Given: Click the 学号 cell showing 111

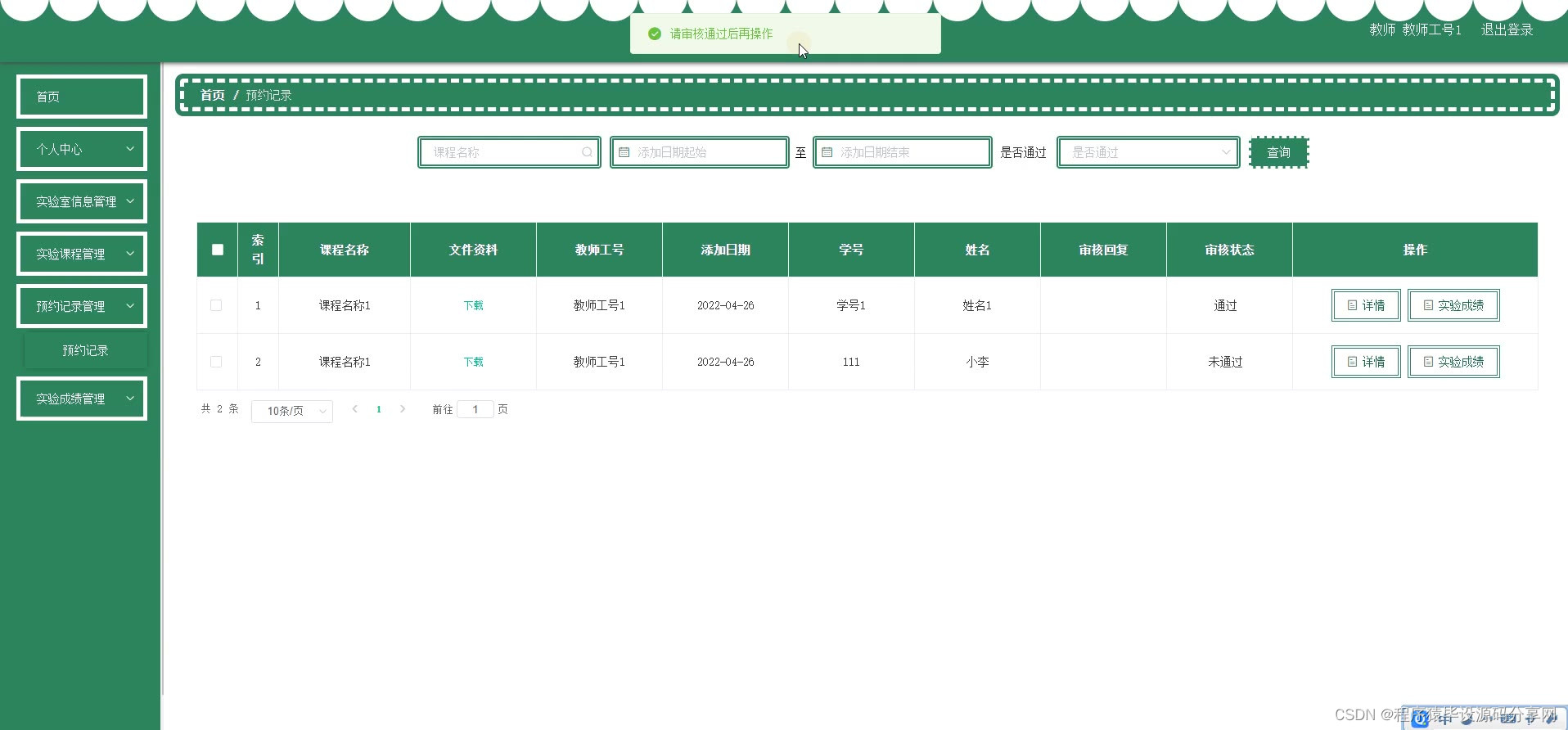Looking at the screenshot, I should click(851, 362).
